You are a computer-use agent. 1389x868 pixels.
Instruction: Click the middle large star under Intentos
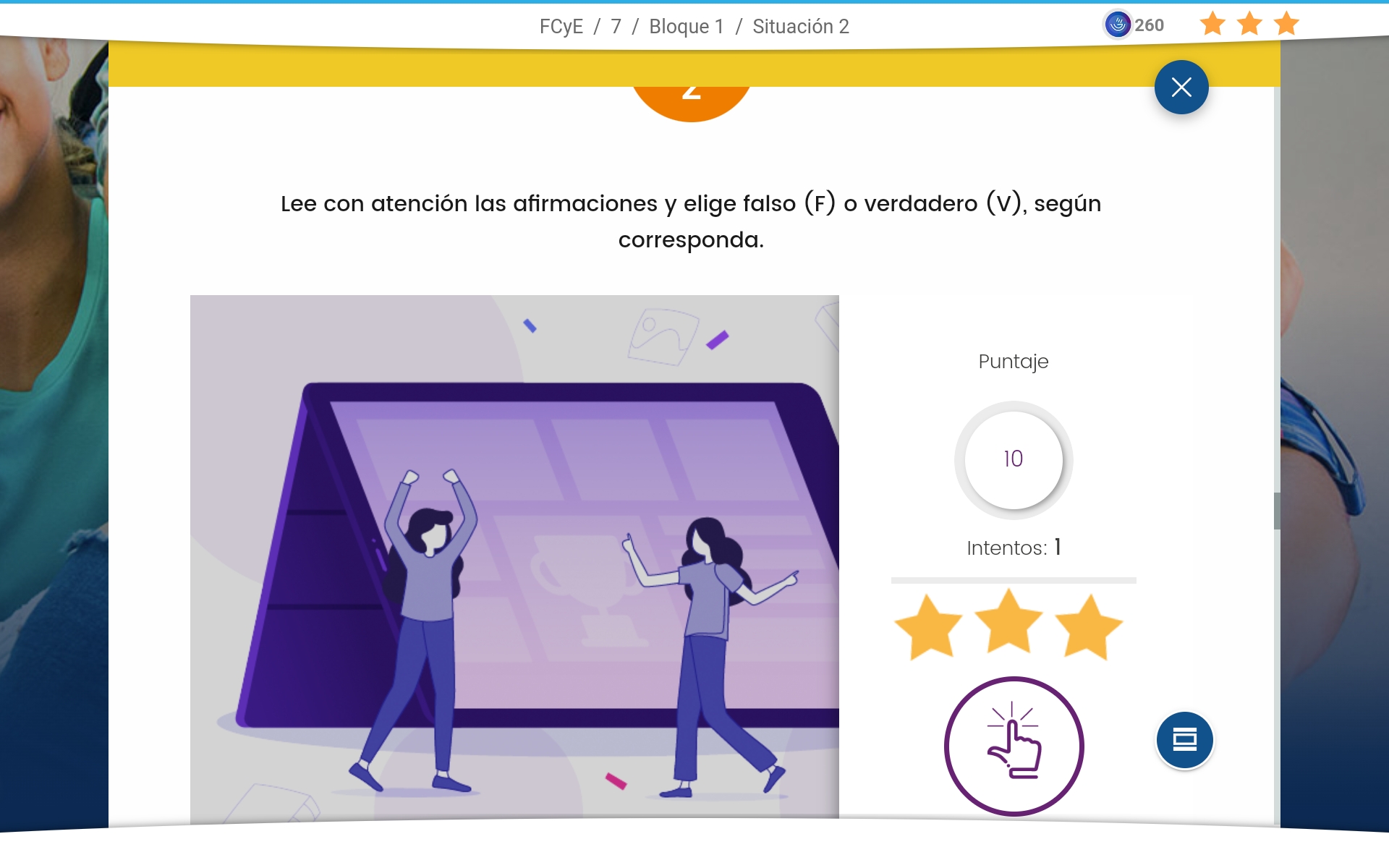click(x=1008, y=621)
